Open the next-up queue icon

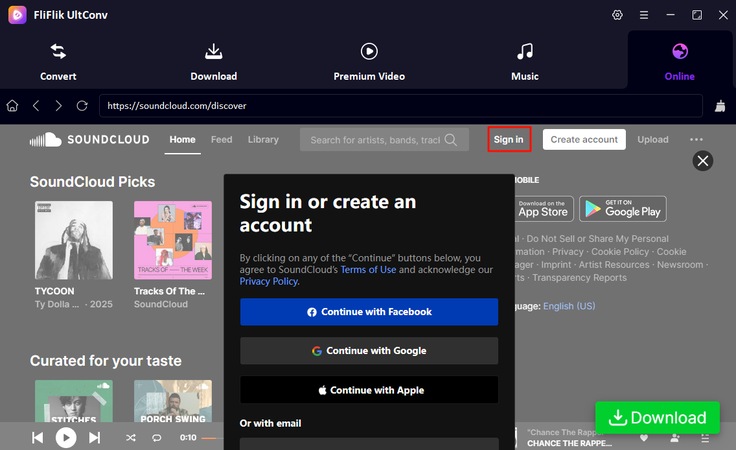coord(705,438)
